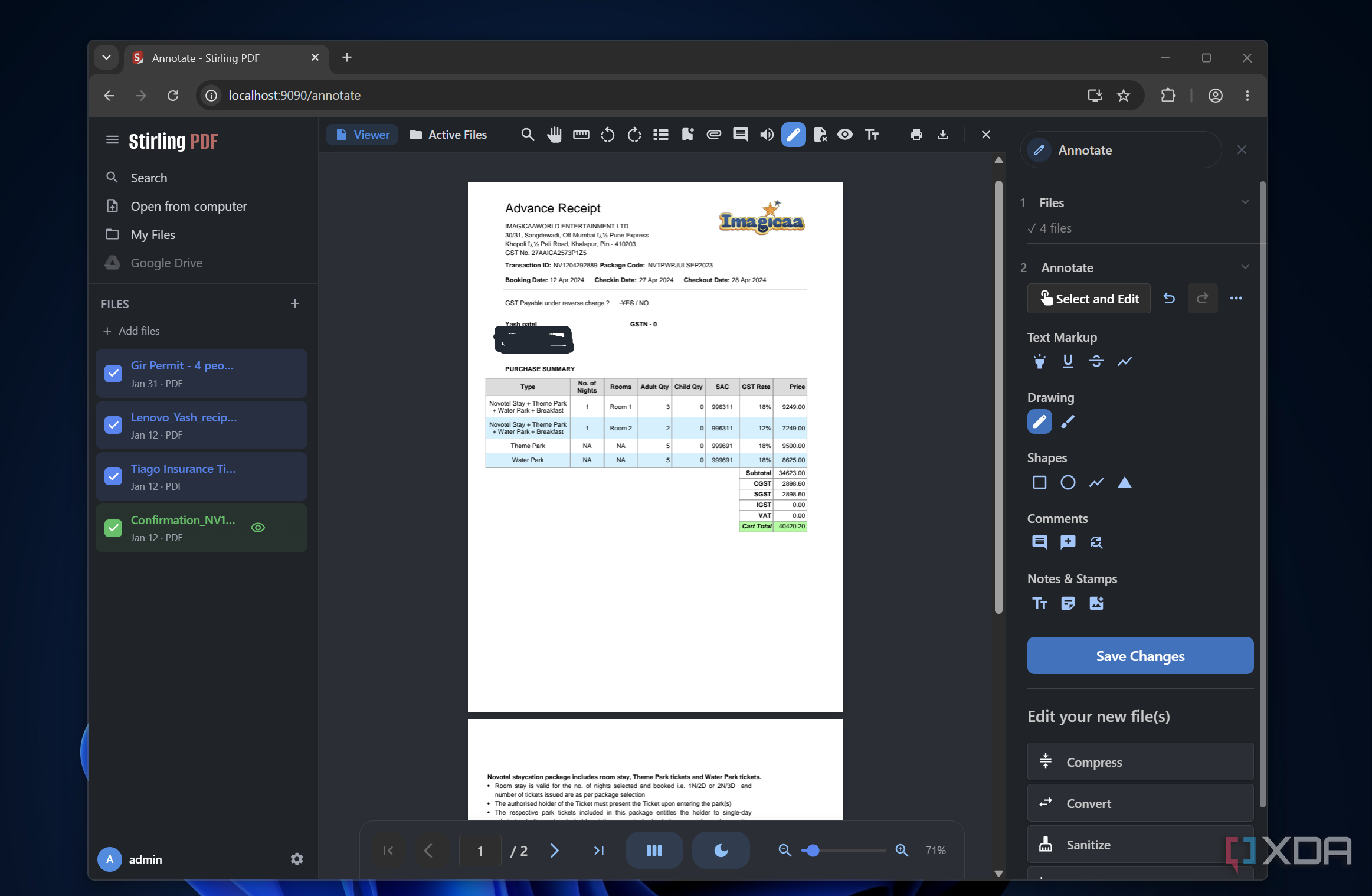Viewport: 1372px width, 896px height.
Task: Click the redact page icon in toolbar
Action: click(x=820, y=135)
